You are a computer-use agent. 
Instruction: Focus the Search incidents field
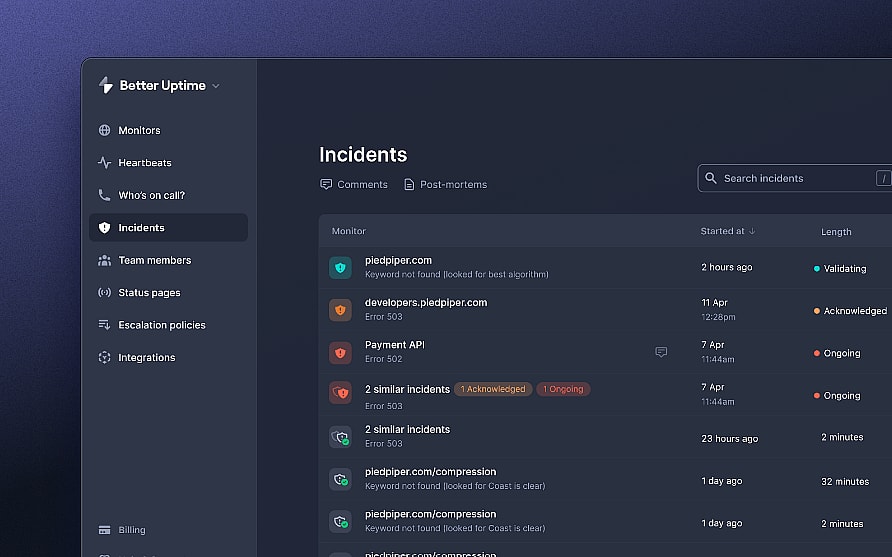click(794, 178)
